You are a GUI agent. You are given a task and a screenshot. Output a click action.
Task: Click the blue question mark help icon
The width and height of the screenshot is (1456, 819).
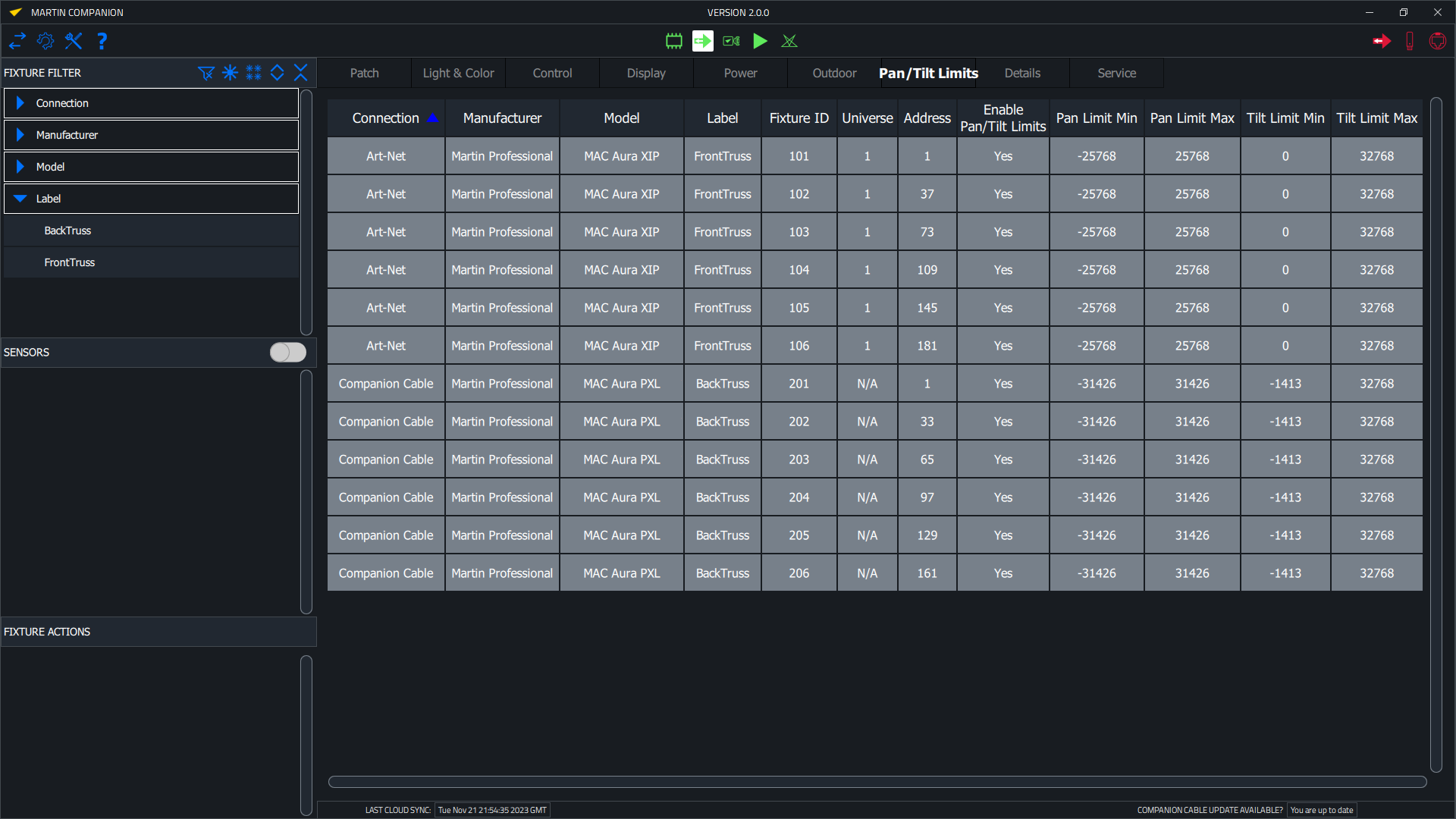[102, 41]
